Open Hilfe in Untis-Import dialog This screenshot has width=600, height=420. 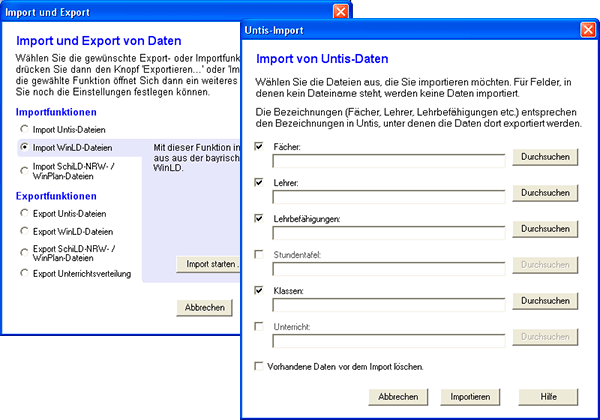click(548, 397)
